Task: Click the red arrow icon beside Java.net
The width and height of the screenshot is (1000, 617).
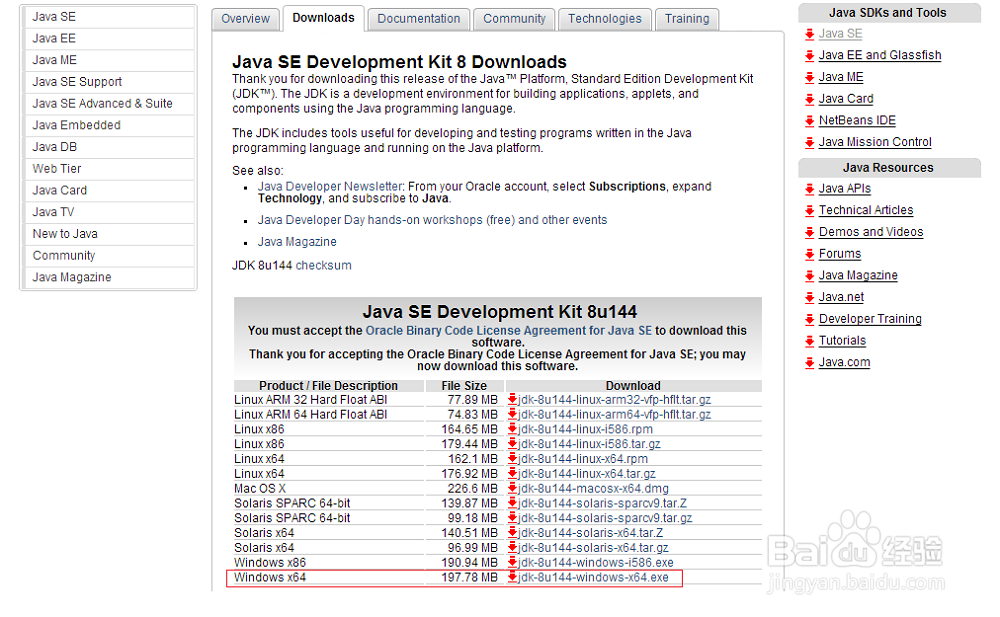Action: [x=809, y=297]
